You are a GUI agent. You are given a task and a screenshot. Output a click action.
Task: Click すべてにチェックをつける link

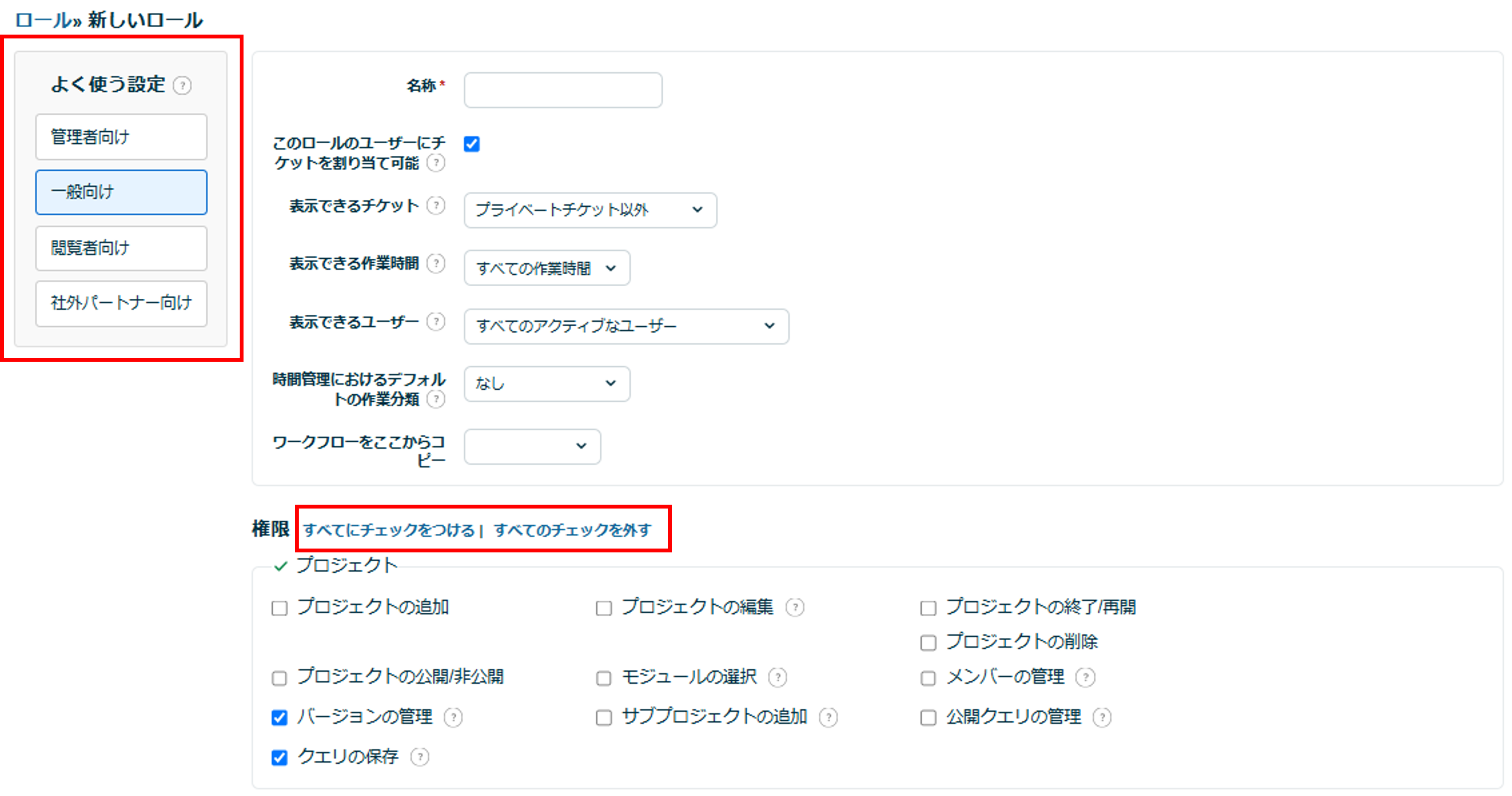[388, 530]
